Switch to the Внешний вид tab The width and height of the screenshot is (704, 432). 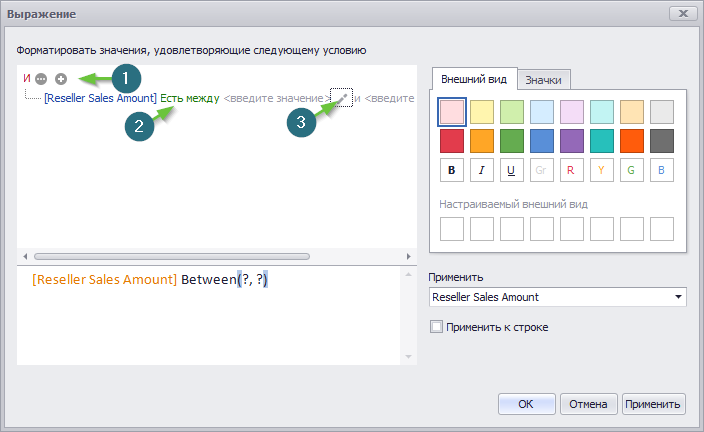pyautogui.click(x=474, y=79)
